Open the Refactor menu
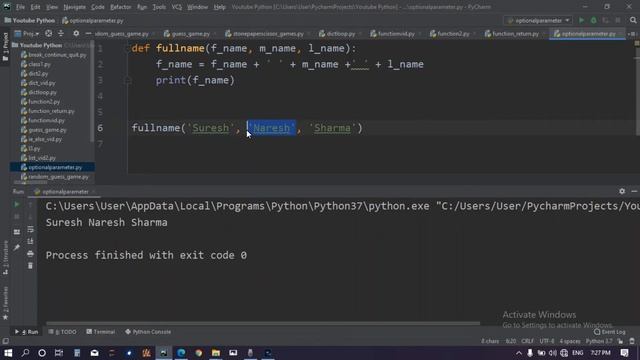Image resolution: width=640 pixels, height=360 pixels. pyautogui.click(x=121, y=7)
